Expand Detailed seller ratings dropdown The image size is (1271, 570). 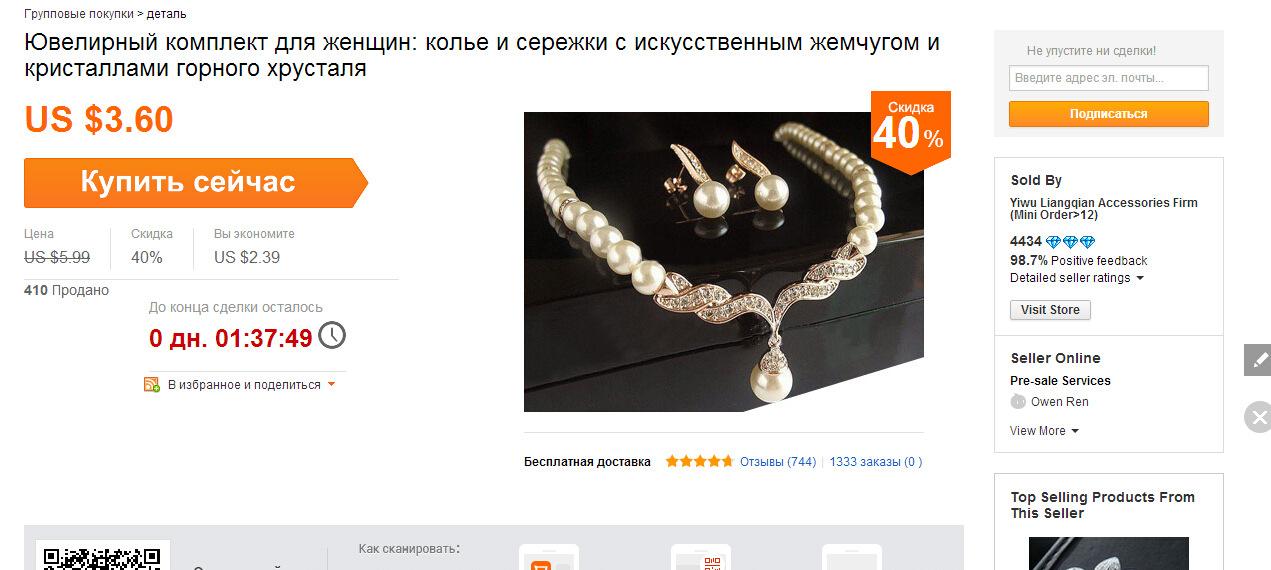[x=1077, y=278]
